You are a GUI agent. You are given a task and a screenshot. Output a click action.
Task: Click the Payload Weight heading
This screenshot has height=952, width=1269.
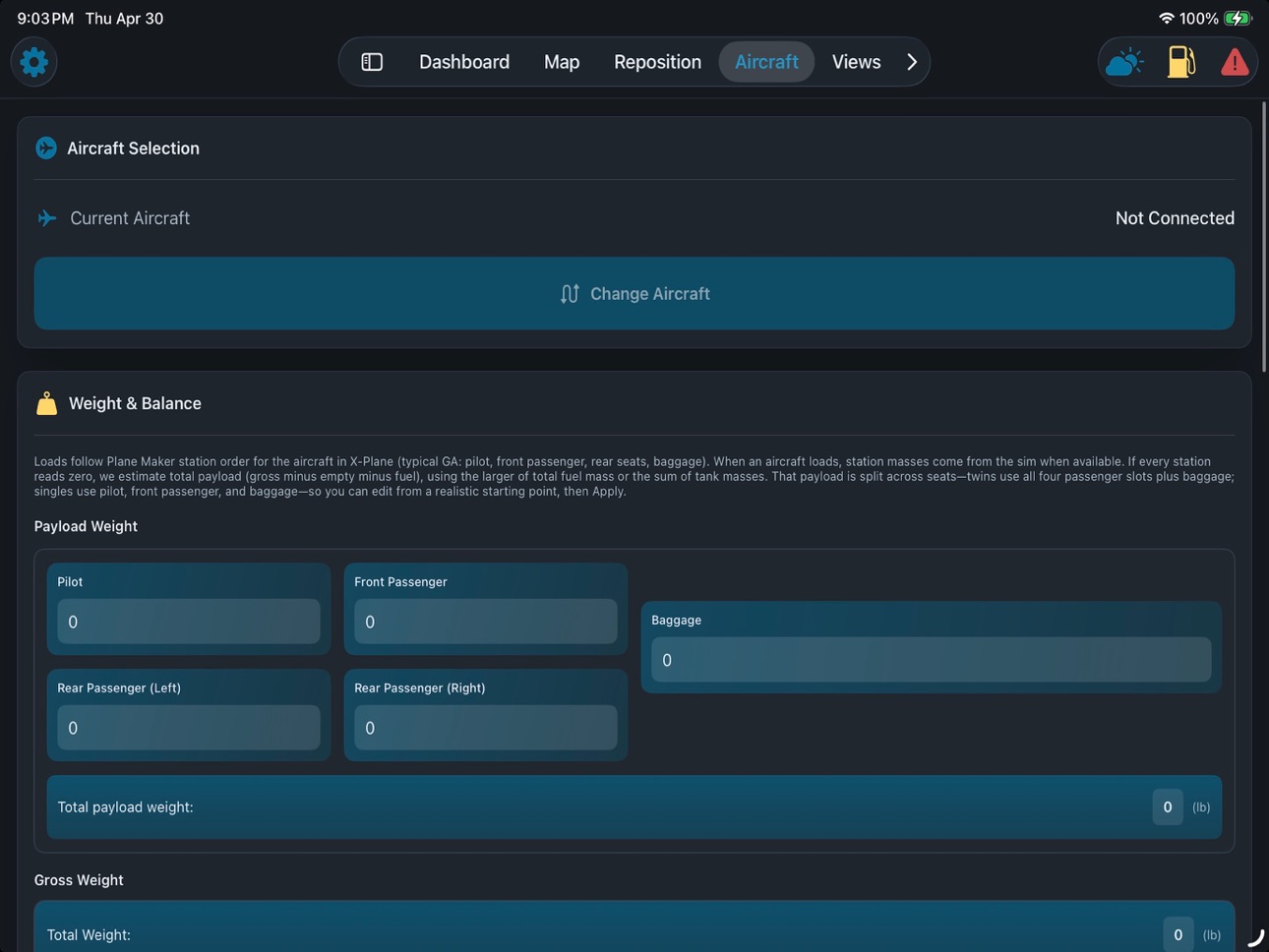[86, 526]
